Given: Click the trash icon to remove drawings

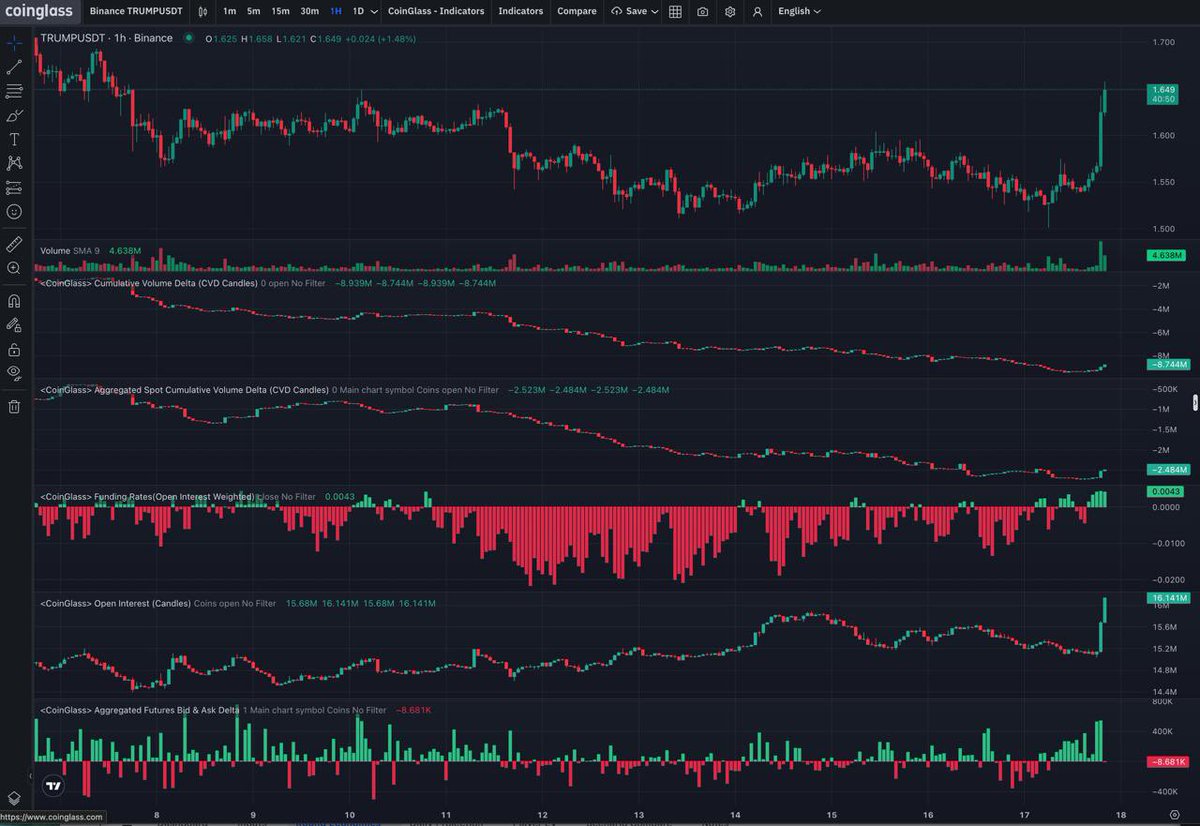Looking at the screenshot, I should [14, 406].
